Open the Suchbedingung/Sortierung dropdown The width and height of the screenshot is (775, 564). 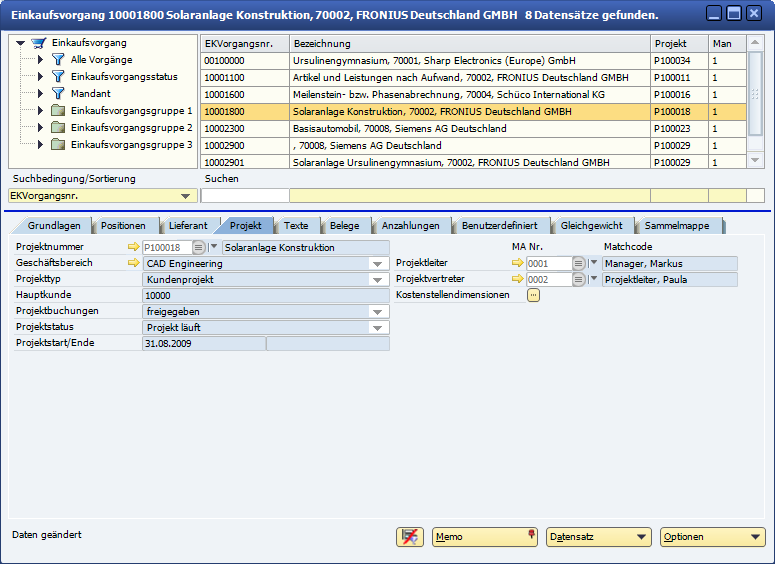coord(186,197)
